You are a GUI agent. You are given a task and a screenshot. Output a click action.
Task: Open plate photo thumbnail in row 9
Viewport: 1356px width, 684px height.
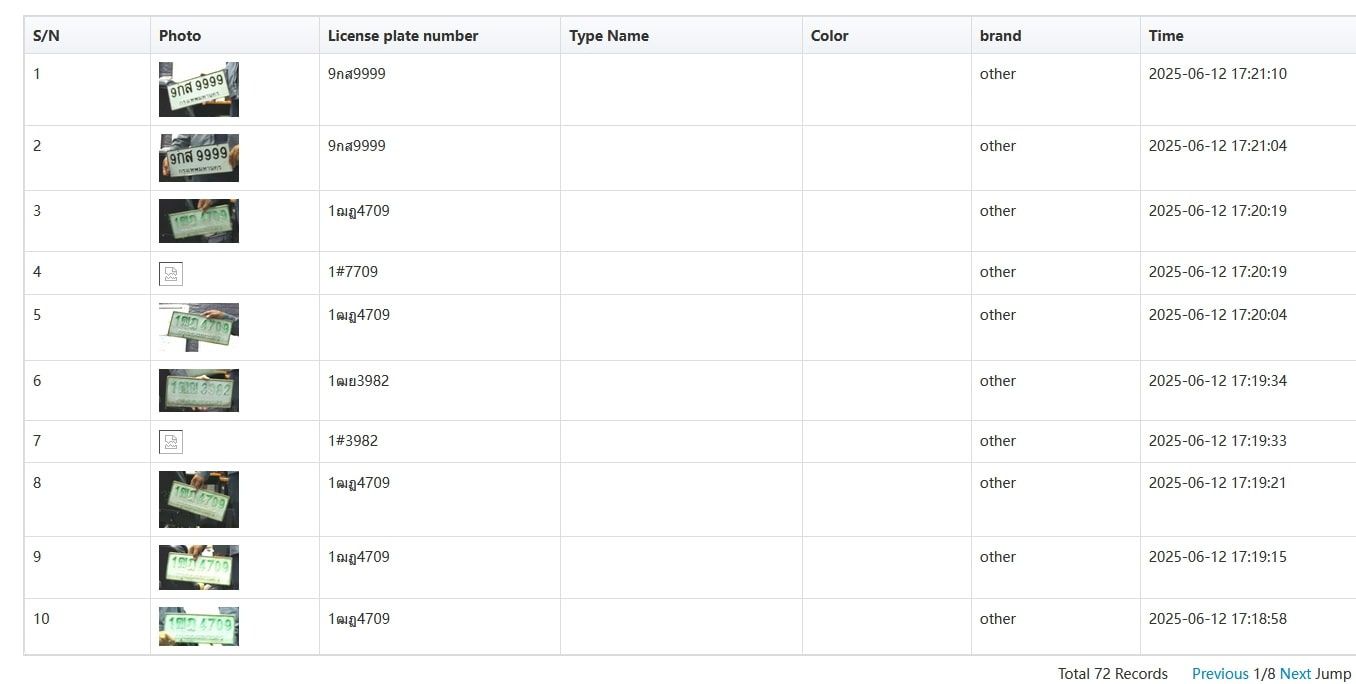(x=199, y=567)
